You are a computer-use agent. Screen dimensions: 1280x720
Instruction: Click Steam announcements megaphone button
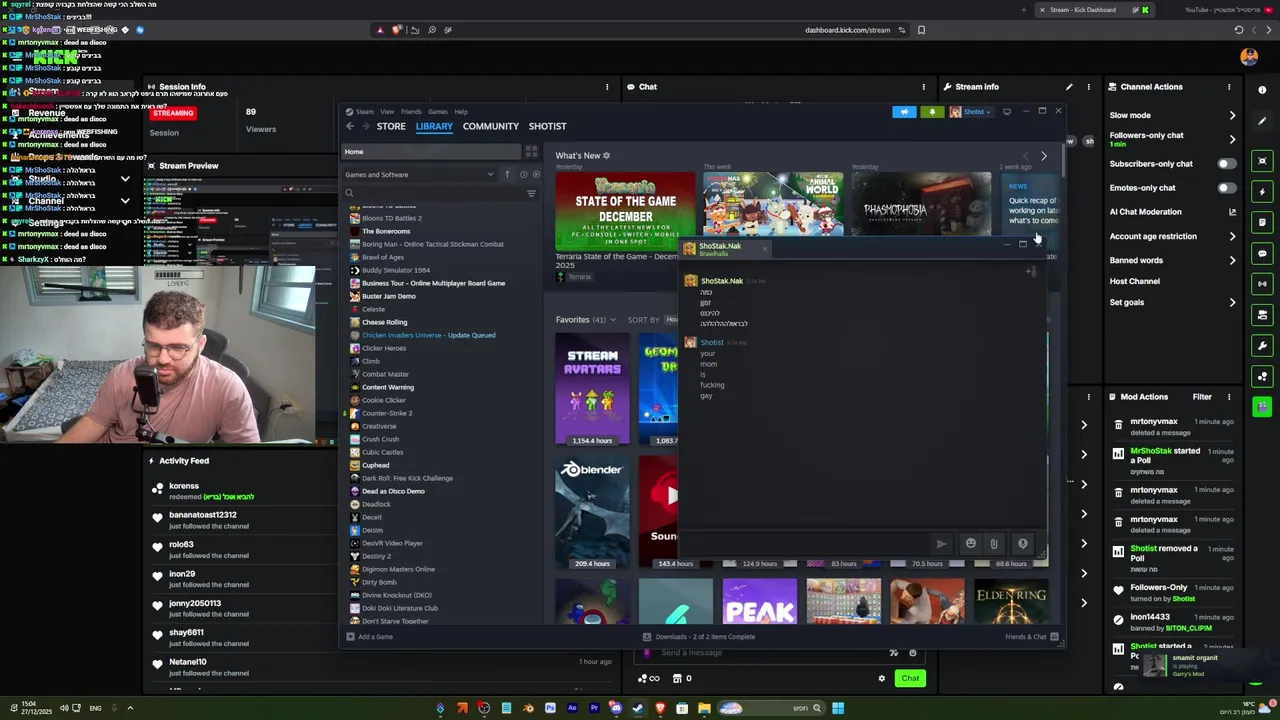tap(904, 112)
